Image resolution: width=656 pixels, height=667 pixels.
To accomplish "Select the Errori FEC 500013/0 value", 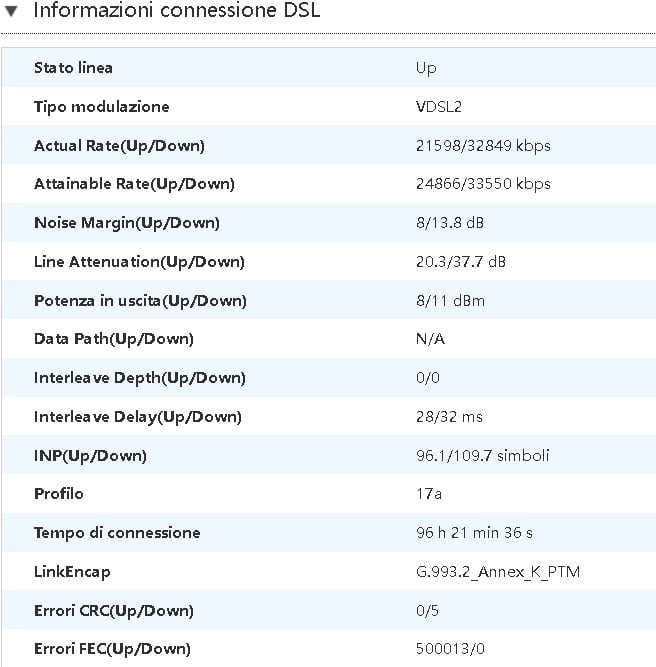I will pyautogui.click(x=450, y=649).
